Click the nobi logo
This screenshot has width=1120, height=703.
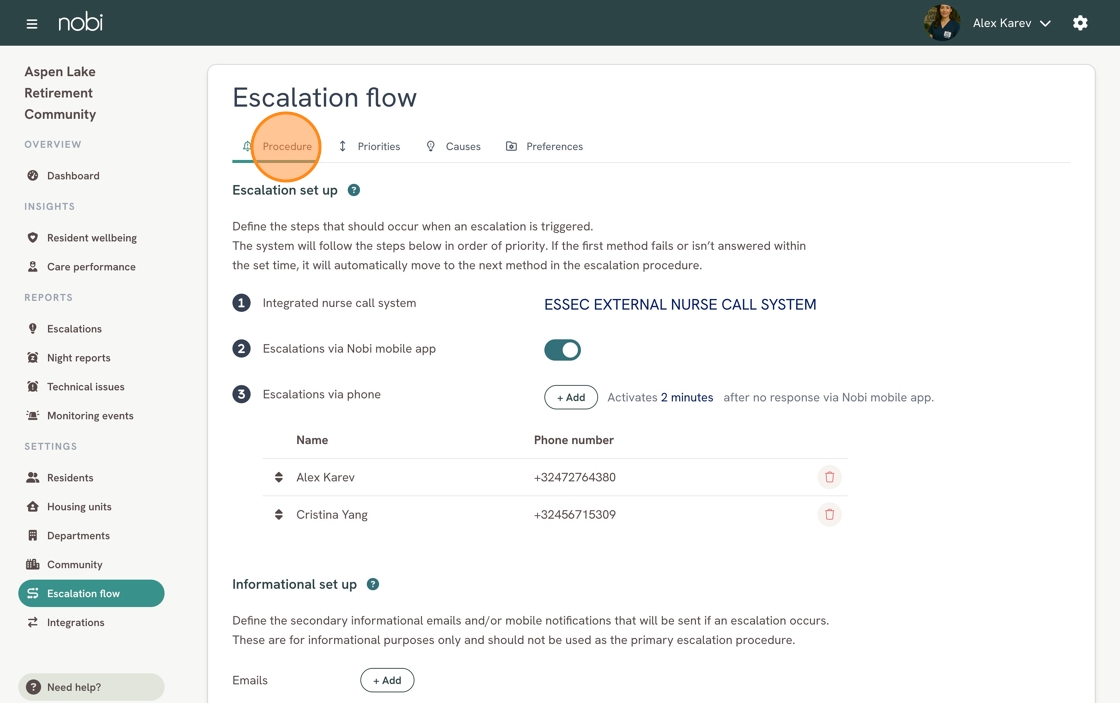tap(80, 22)
